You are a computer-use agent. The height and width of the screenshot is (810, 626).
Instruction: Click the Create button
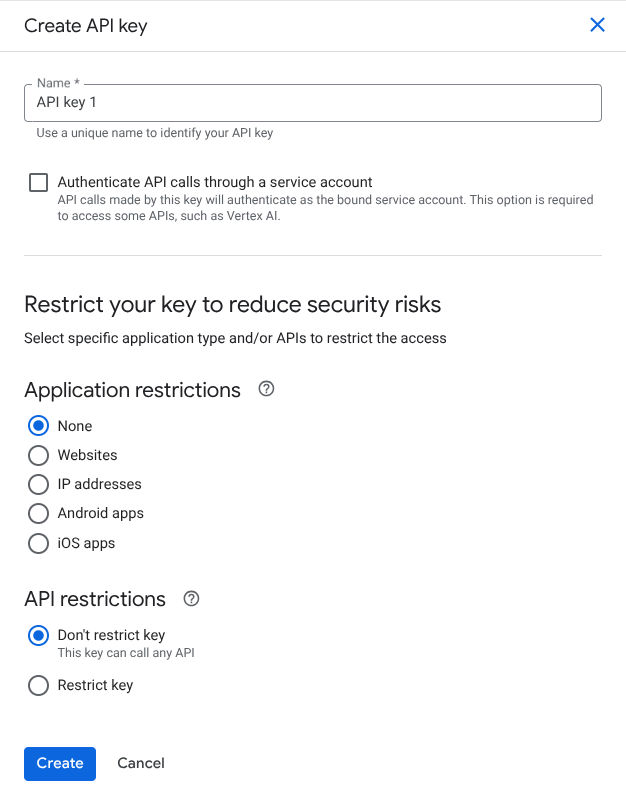(x=59, y=763)
